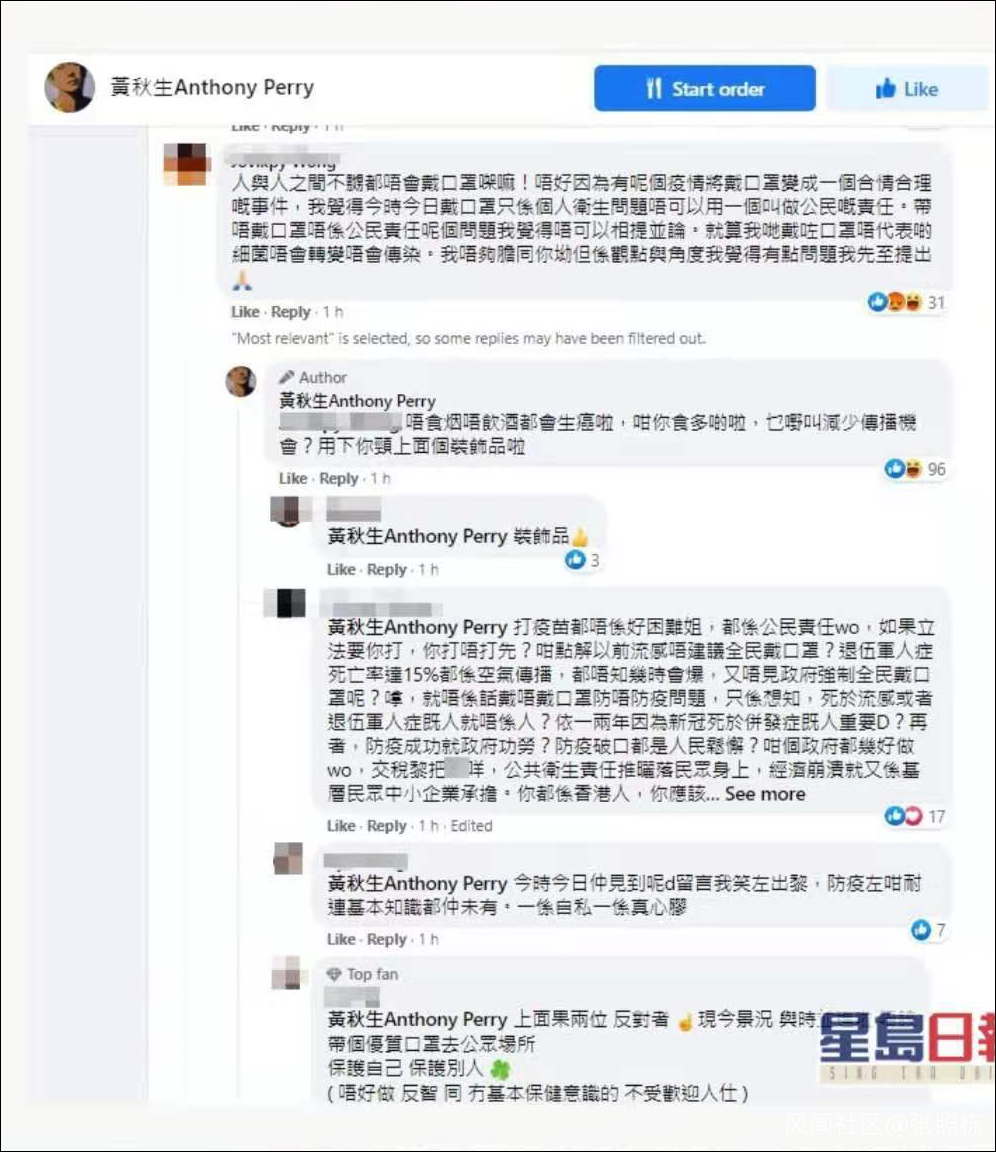Like the comment ending in 真心膠

(x=341, y=939)
